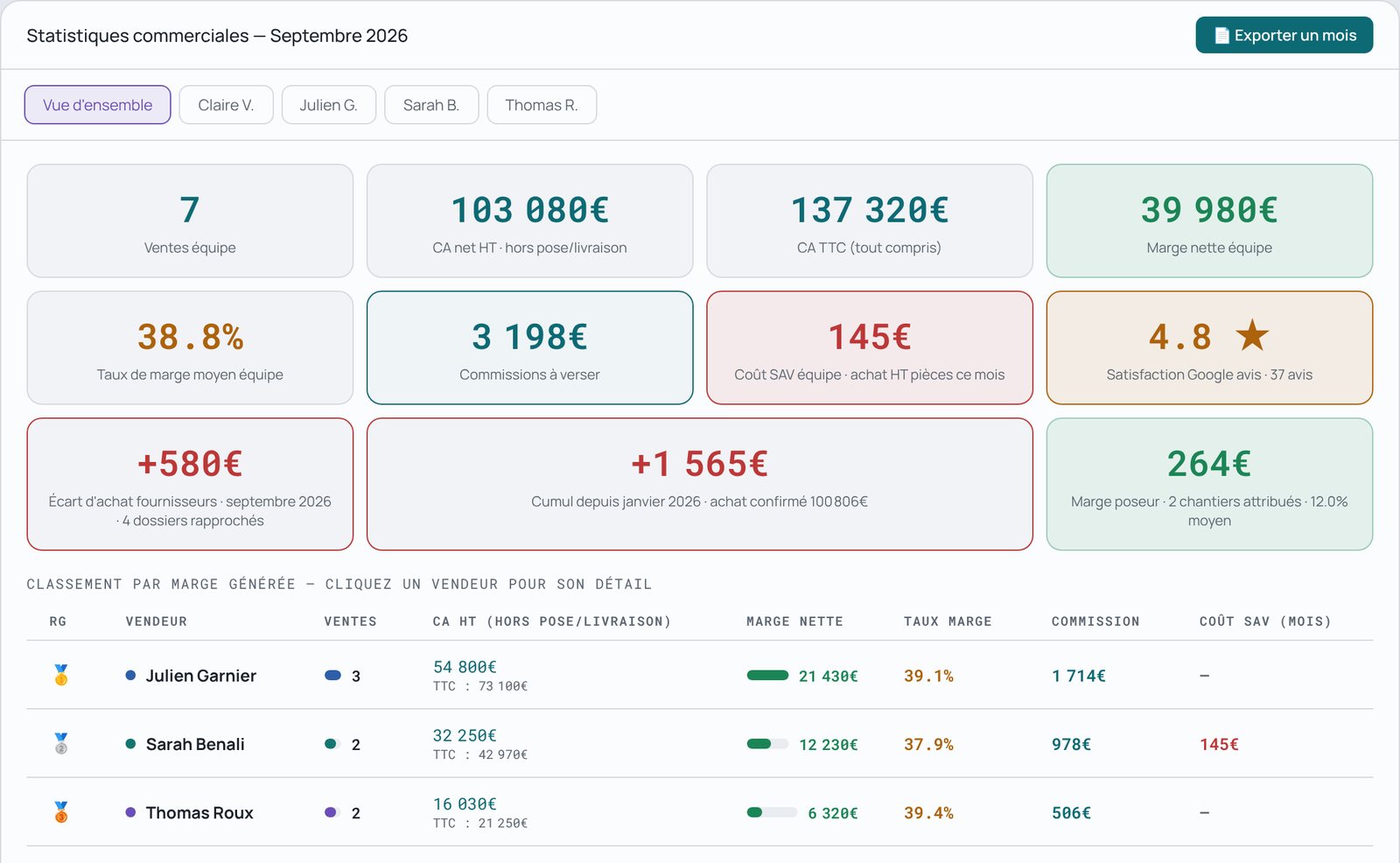Click Julien Garnier's margin progress bar
Screen dimensions: 1400x863
(768, 675)
